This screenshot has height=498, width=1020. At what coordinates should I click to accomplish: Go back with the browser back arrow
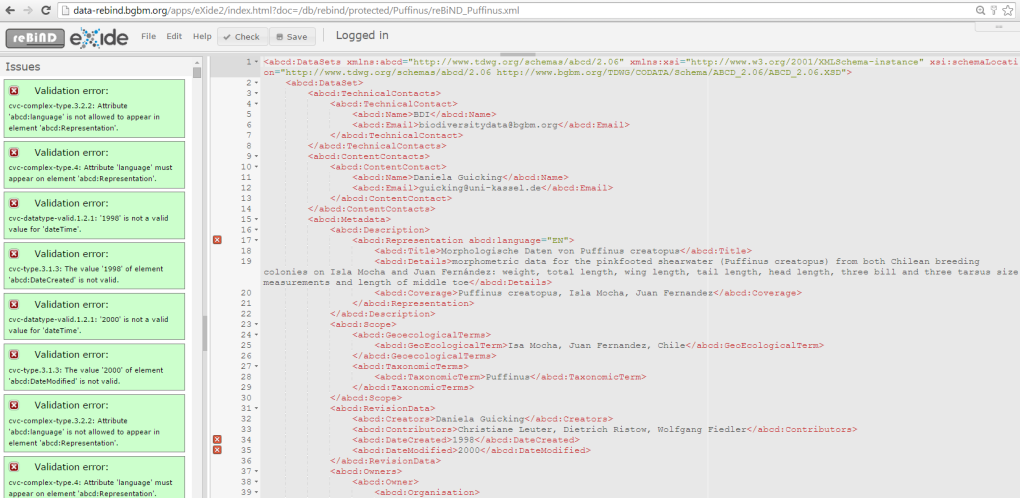pyautogui.click(x=10, y=10)
